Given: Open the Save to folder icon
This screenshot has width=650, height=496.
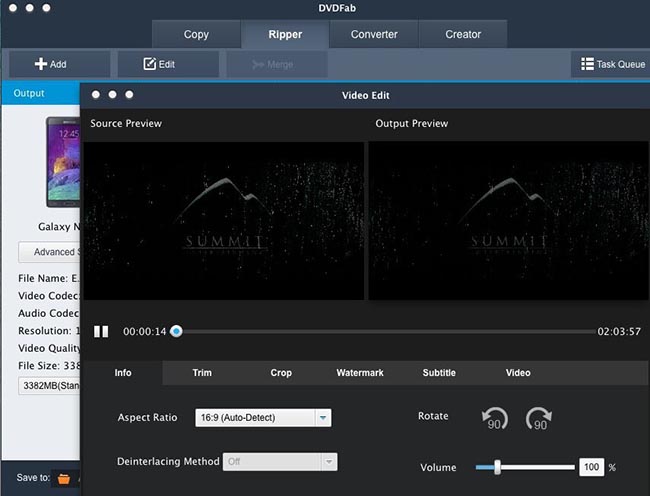Looking at the screenshot, I should tap(64, 479).
